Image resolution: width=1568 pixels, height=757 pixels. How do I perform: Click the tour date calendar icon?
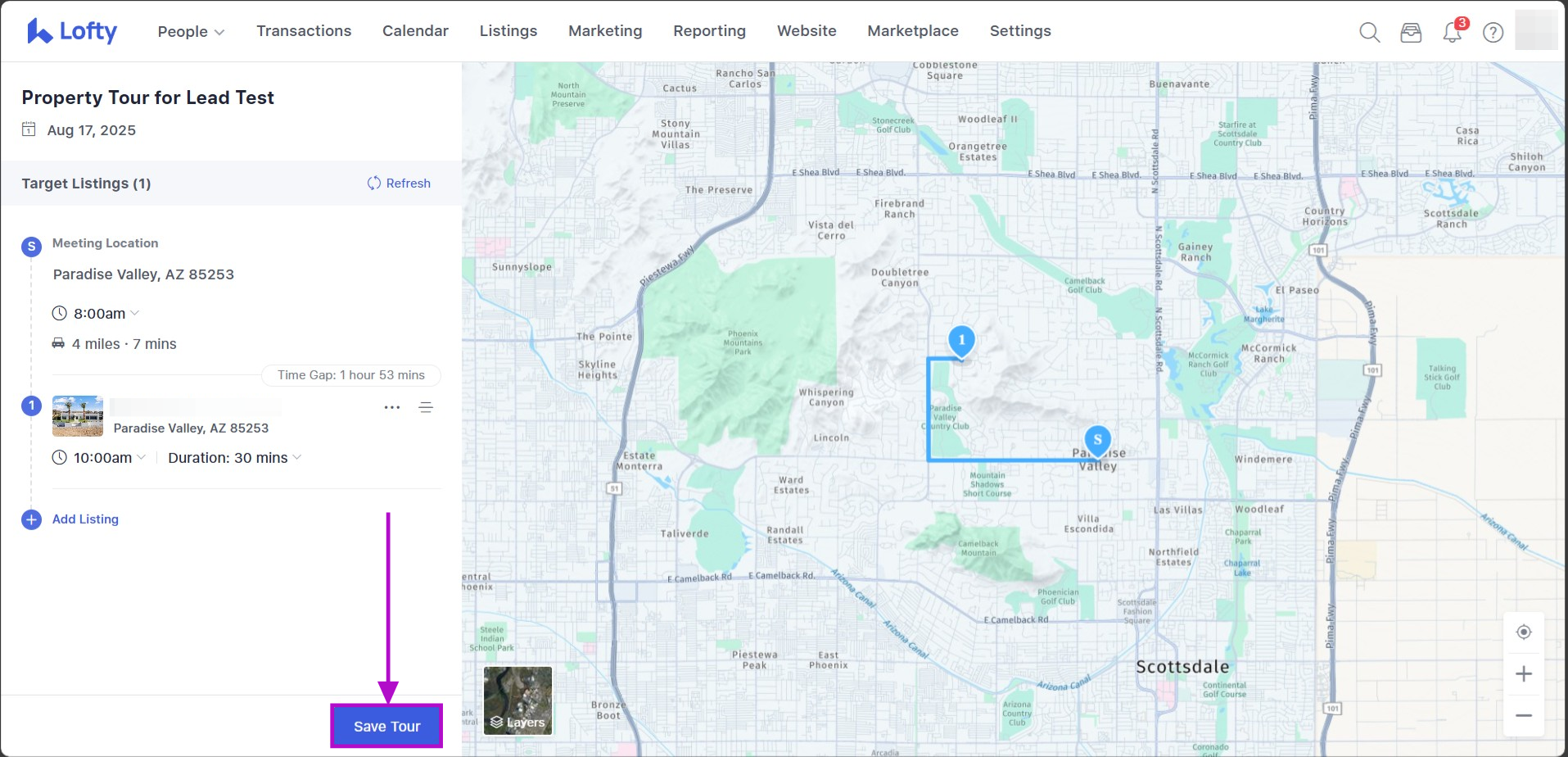pyautogui.click(x=29, y=129)
